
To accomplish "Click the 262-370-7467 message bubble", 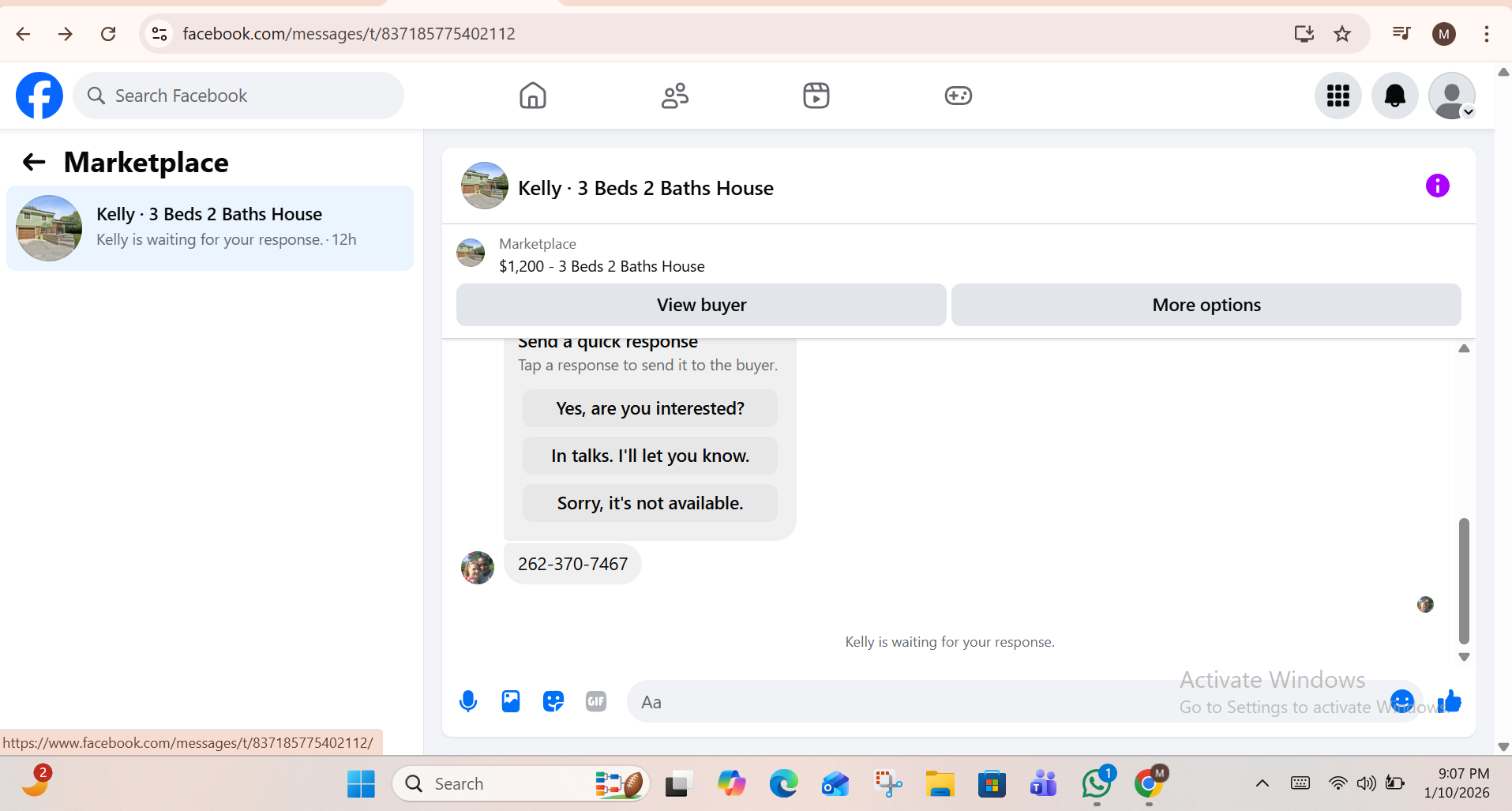I will pyautogui.click(x=572, y=564).
